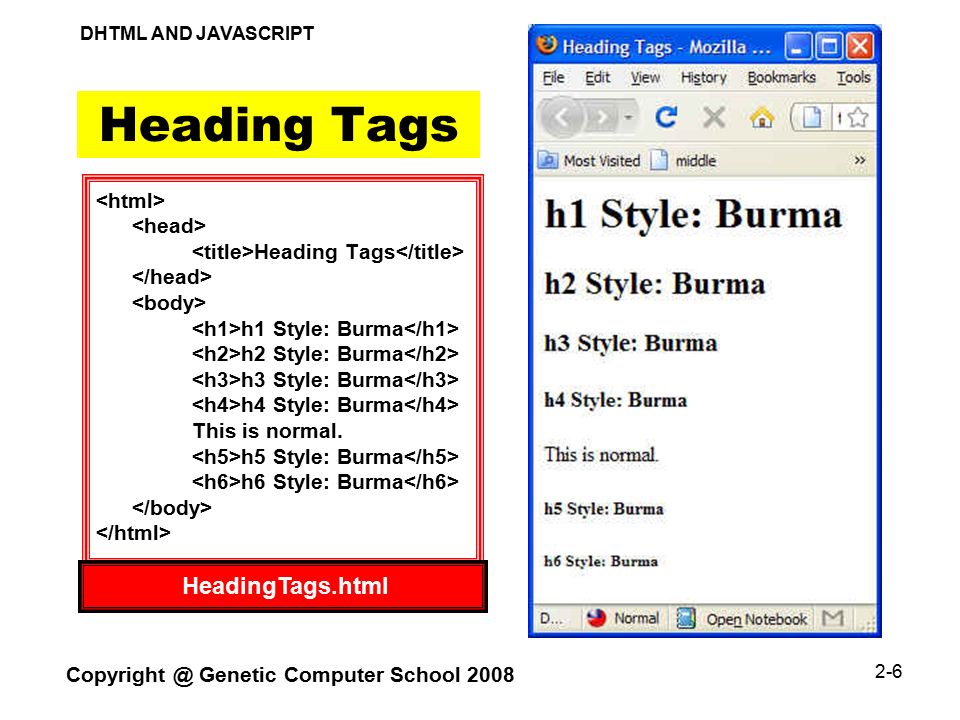Image resolution: width=960 pixels, height=720 pixels.
Task: Open the Edit menu in Firefox
Action: point(598,78)
